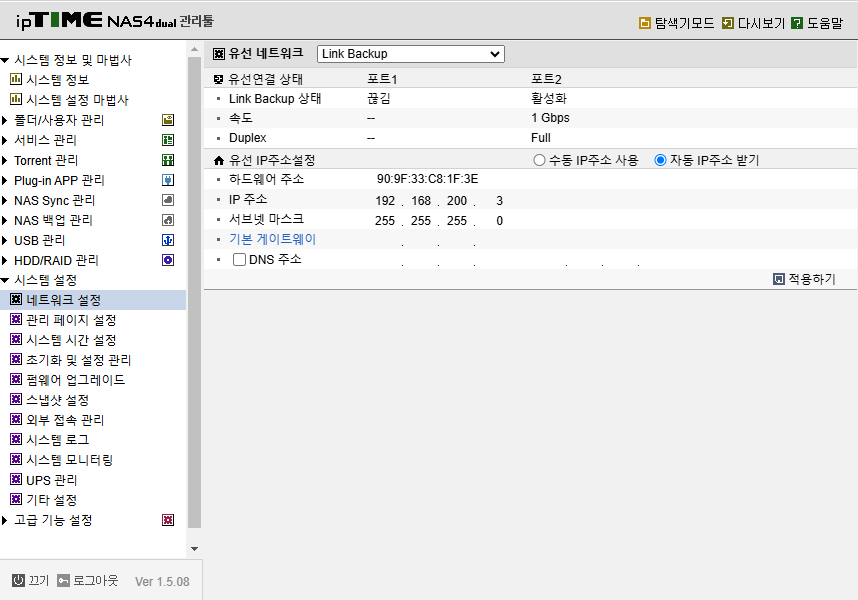858x600 pixels.
Task: Click sidebar scrollbar up arrow
Action: pyautogui.click(x=194, y=49)
